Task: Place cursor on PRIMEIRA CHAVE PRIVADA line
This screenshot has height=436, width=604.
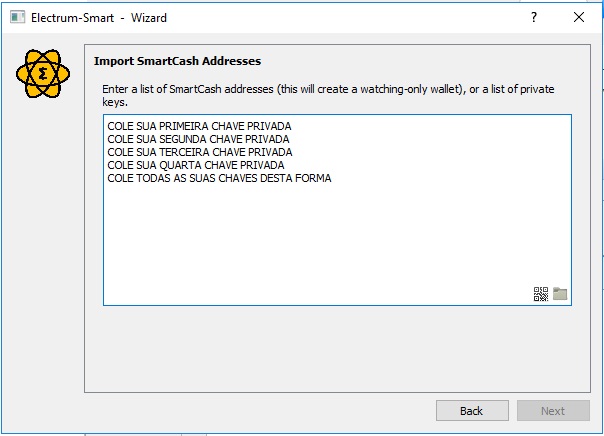Action: click(x=199, y=126)
